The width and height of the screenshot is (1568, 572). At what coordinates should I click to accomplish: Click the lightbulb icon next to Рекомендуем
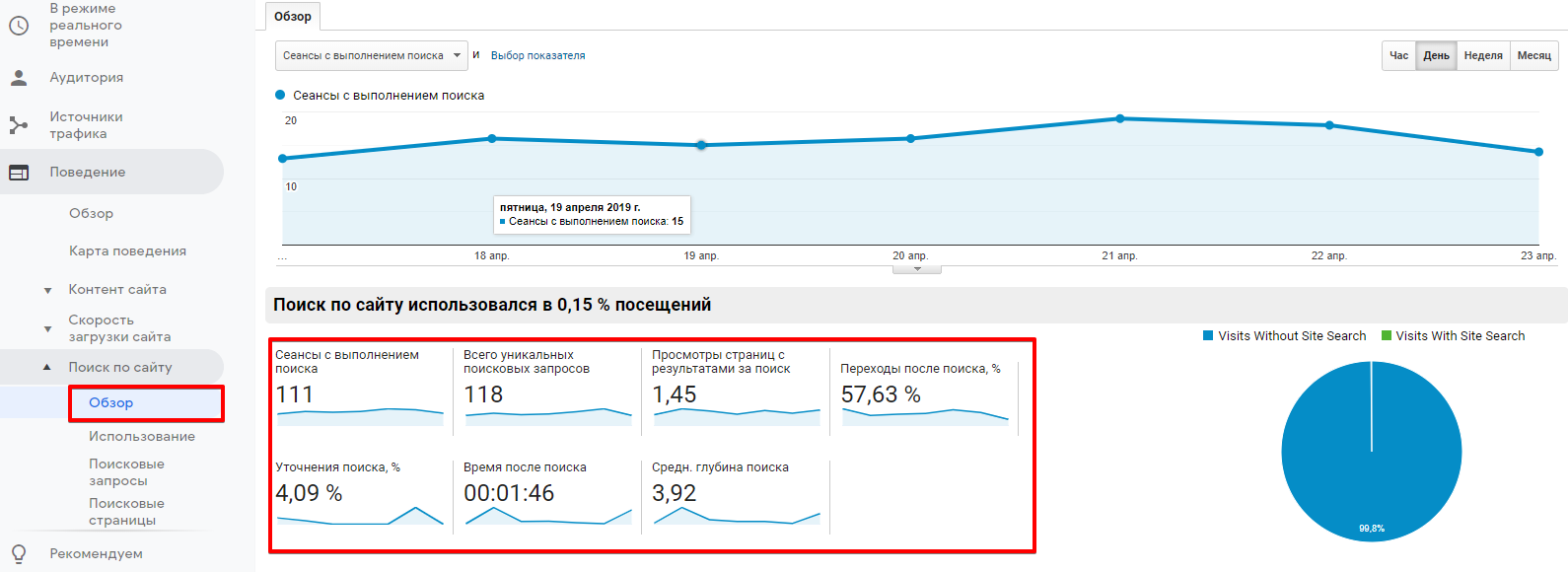tap(19, 553)
